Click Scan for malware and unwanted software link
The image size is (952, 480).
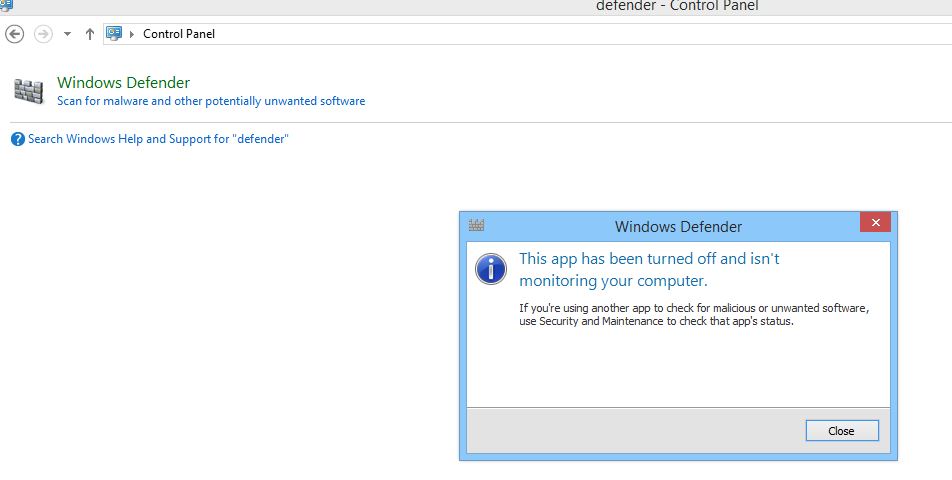(211, 101)
